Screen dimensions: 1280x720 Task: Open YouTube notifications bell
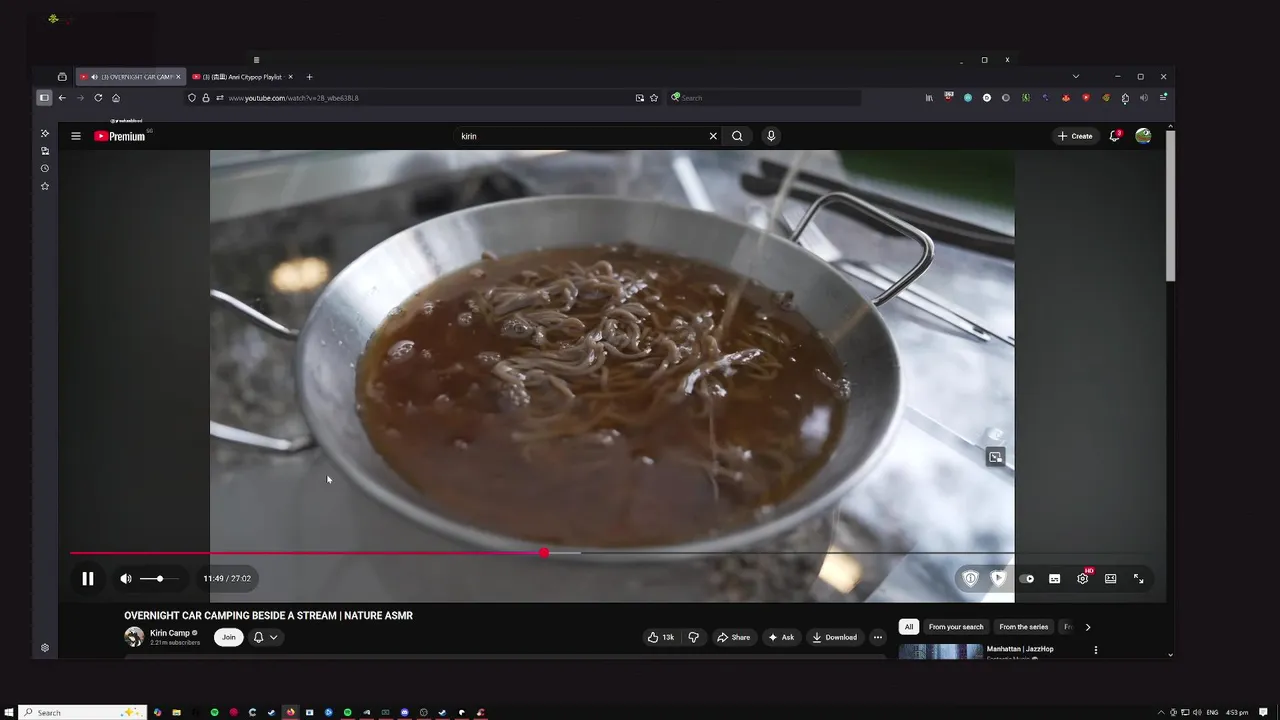click(1114, 136)
